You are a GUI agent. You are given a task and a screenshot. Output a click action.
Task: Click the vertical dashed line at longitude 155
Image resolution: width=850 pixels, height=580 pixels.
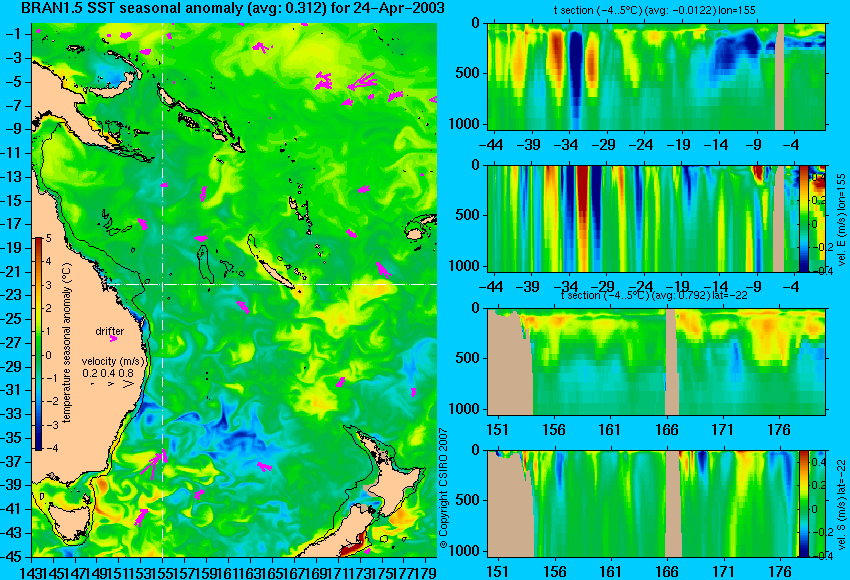click(x=162, y=290)
